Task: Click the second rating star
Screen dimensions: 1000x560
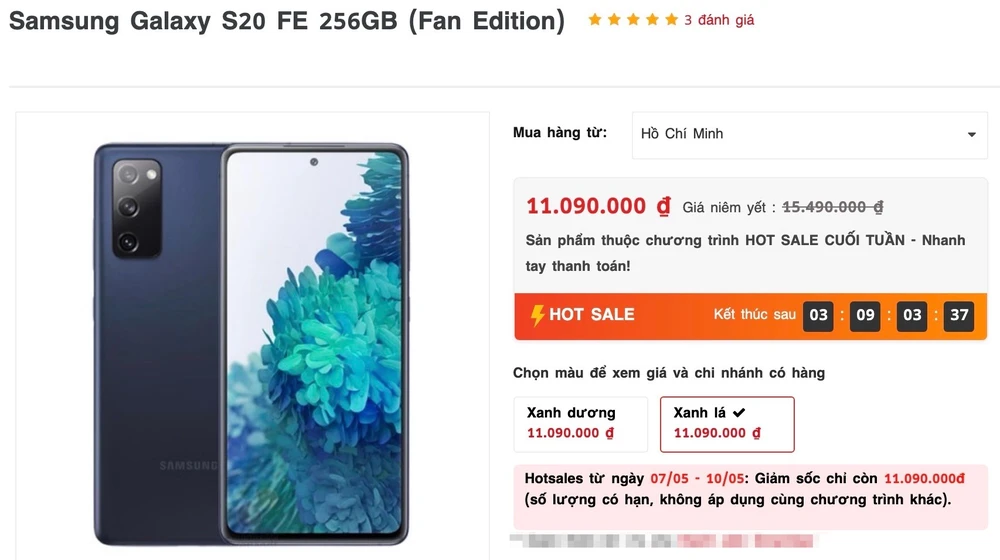Action: click(x=614, y=20)
